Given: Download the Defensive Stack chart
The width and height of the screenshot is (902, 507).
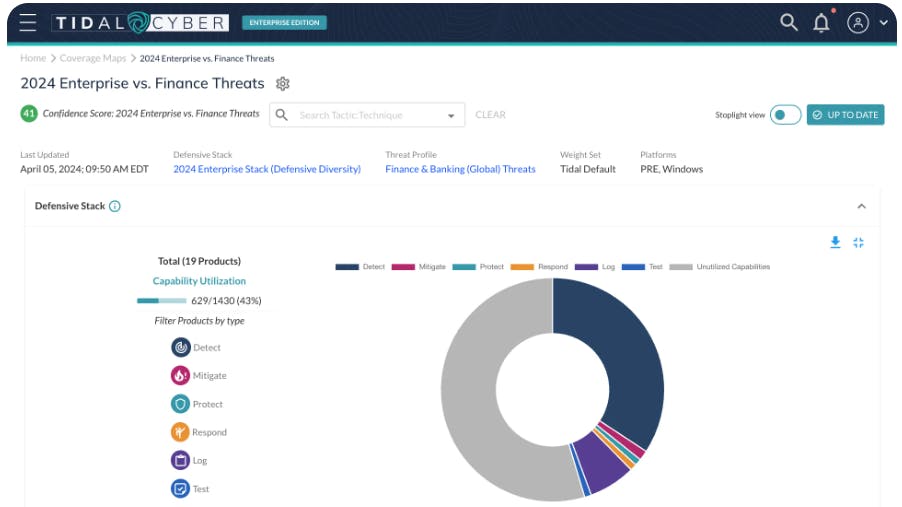Looking at the screenshot, I should pos(835,242).
